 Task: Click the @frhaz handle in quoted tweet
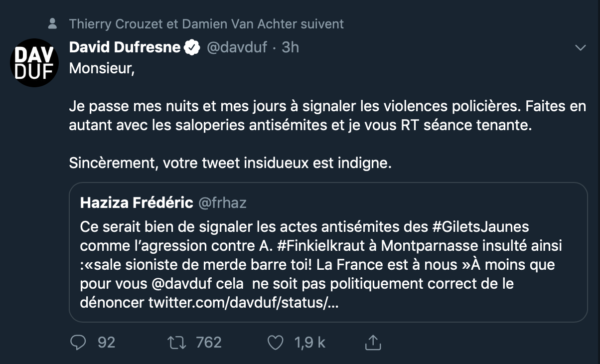pyautogui.click(x=222, y=203)
